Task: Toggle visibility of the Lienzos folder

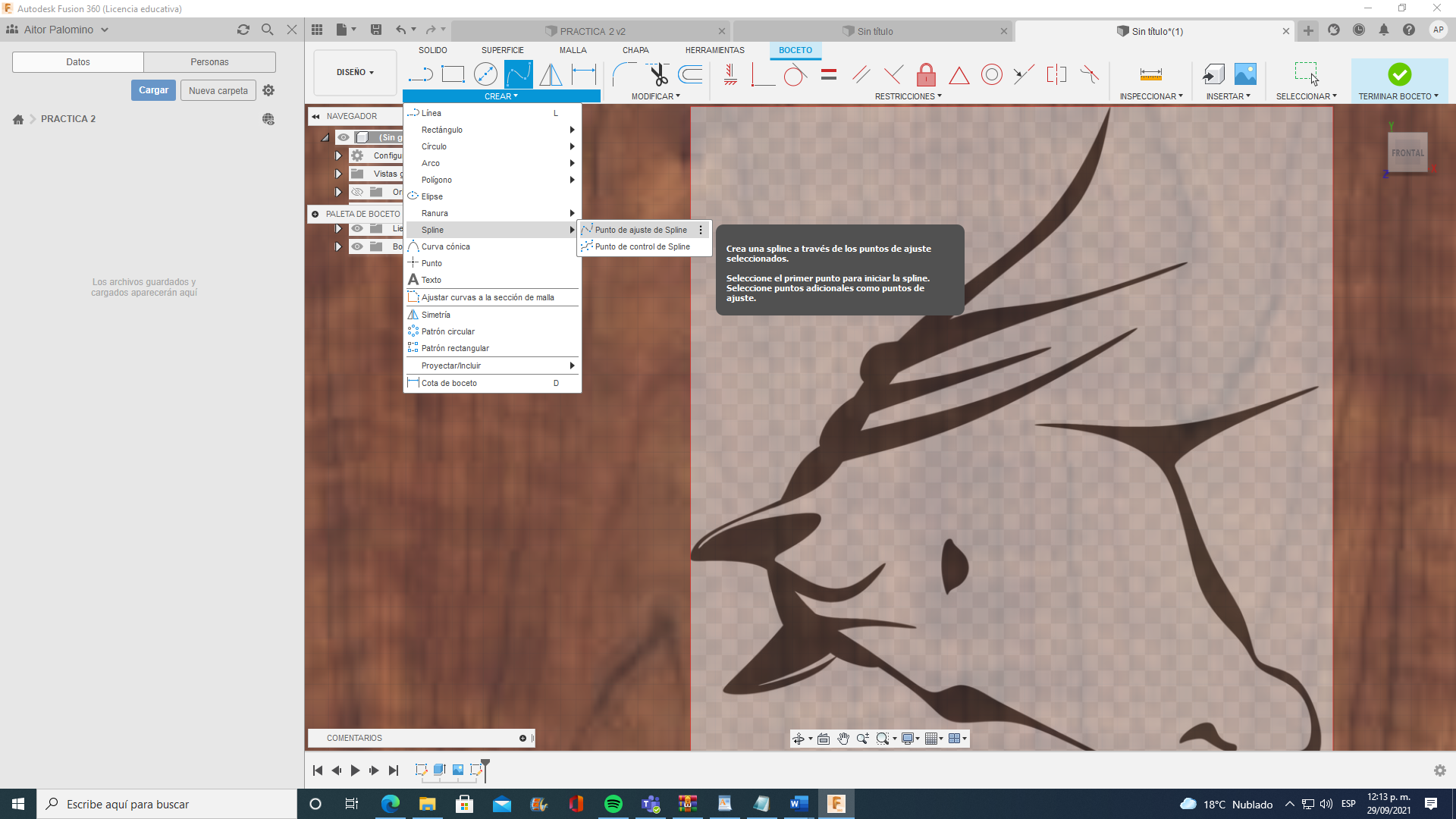Action: point(357,228)
